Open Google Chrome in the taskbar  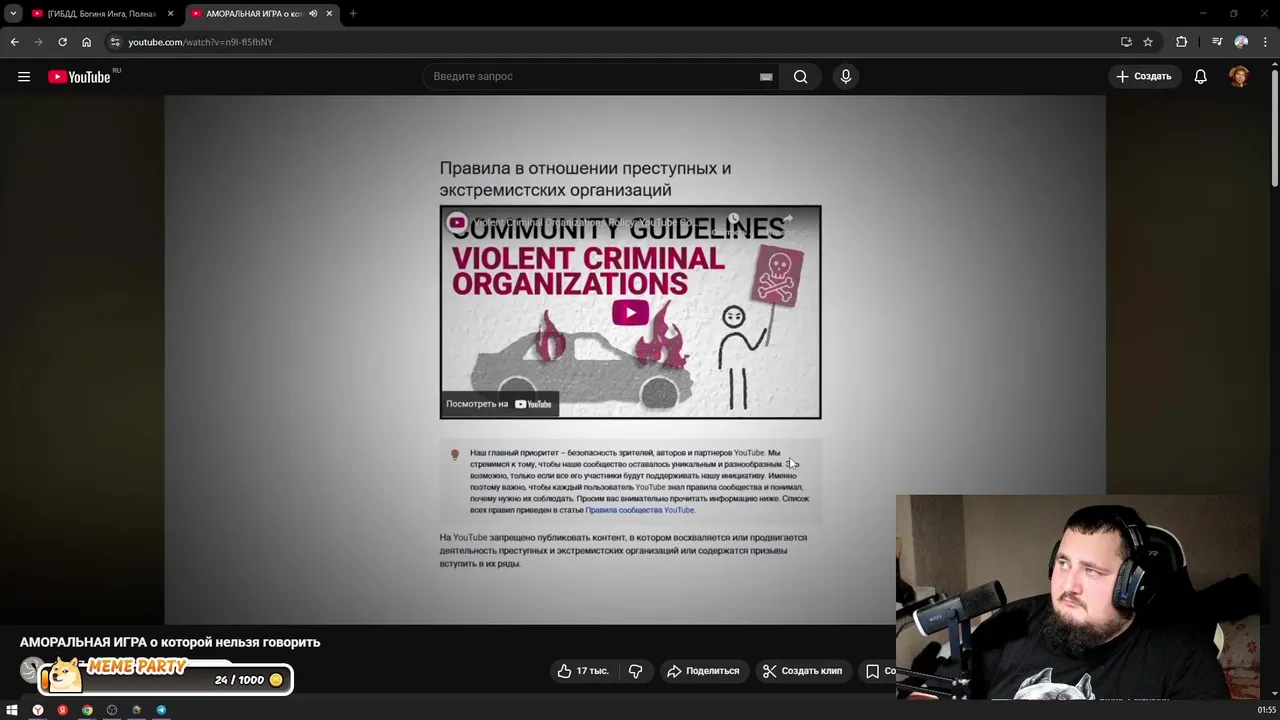[x=87, y=710]
